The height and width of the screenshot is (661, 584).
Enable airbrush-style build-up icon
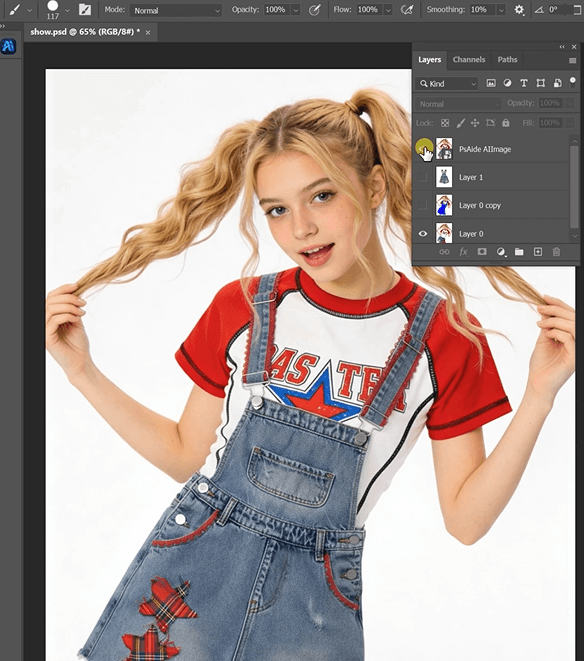pyautogui.click(x=407, y=10)
